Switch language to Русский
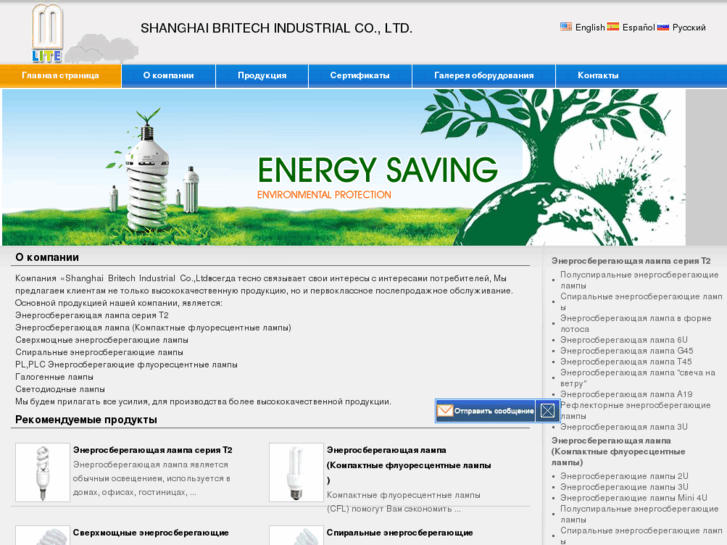 [689, 27]
